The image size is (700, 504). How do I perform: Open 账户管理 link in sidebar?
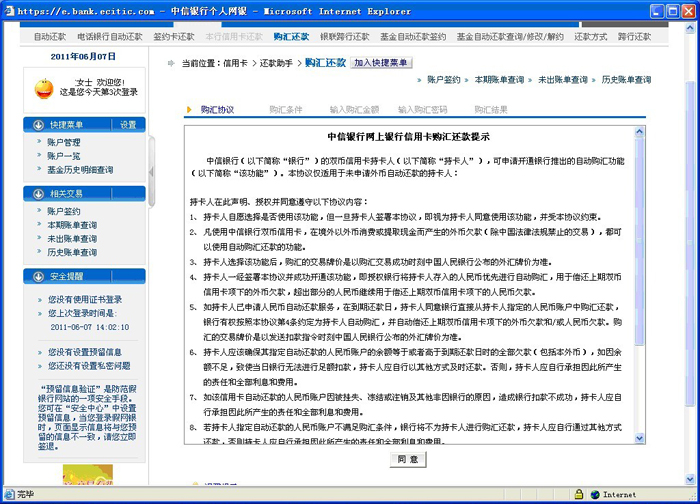64,143
